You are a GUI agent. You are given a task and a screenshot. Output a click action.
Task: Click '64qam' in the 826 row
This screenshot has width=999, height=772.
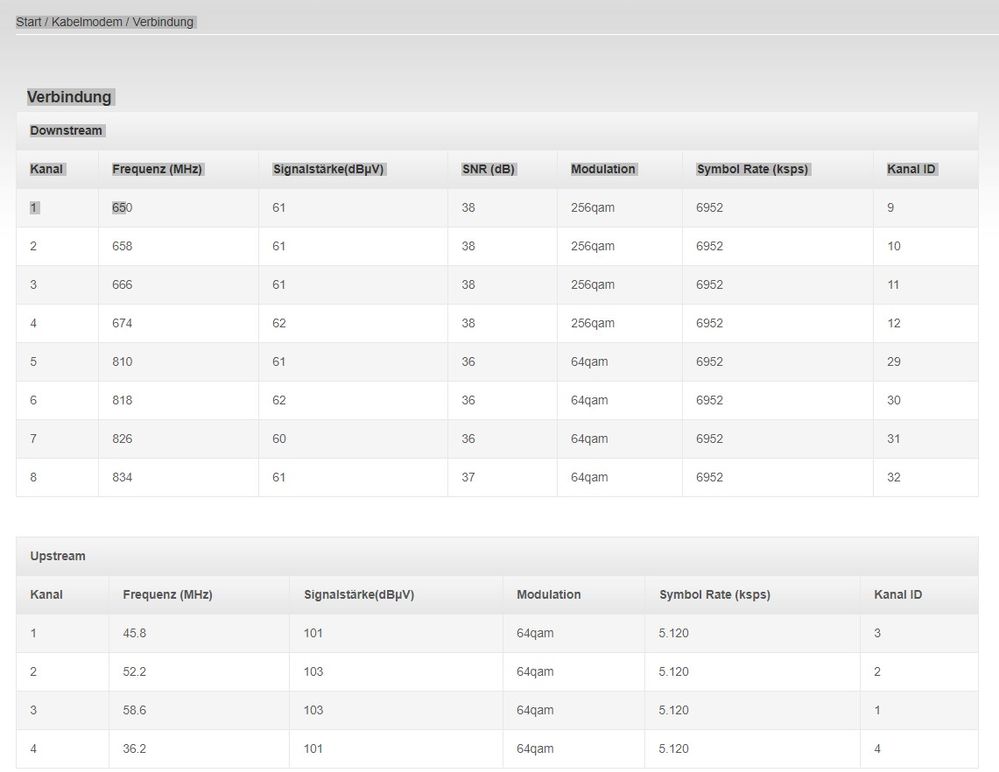click(x=589, y=439)
